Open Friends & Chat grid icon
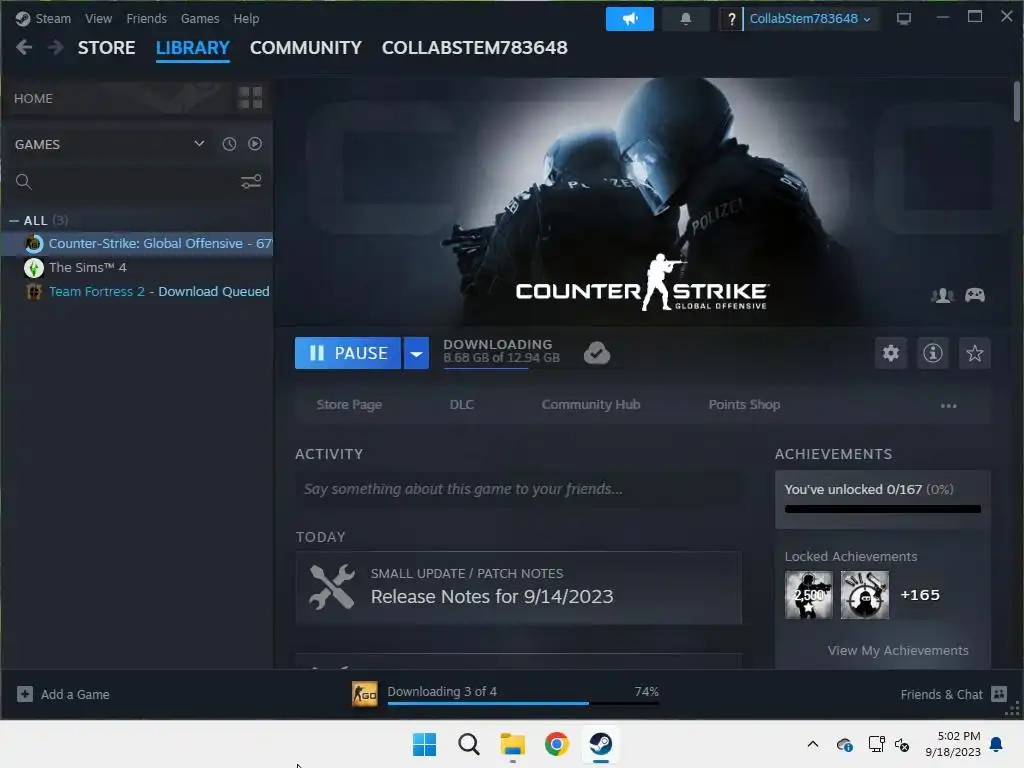Screen dimensions: 1024x768 [999, 694]
